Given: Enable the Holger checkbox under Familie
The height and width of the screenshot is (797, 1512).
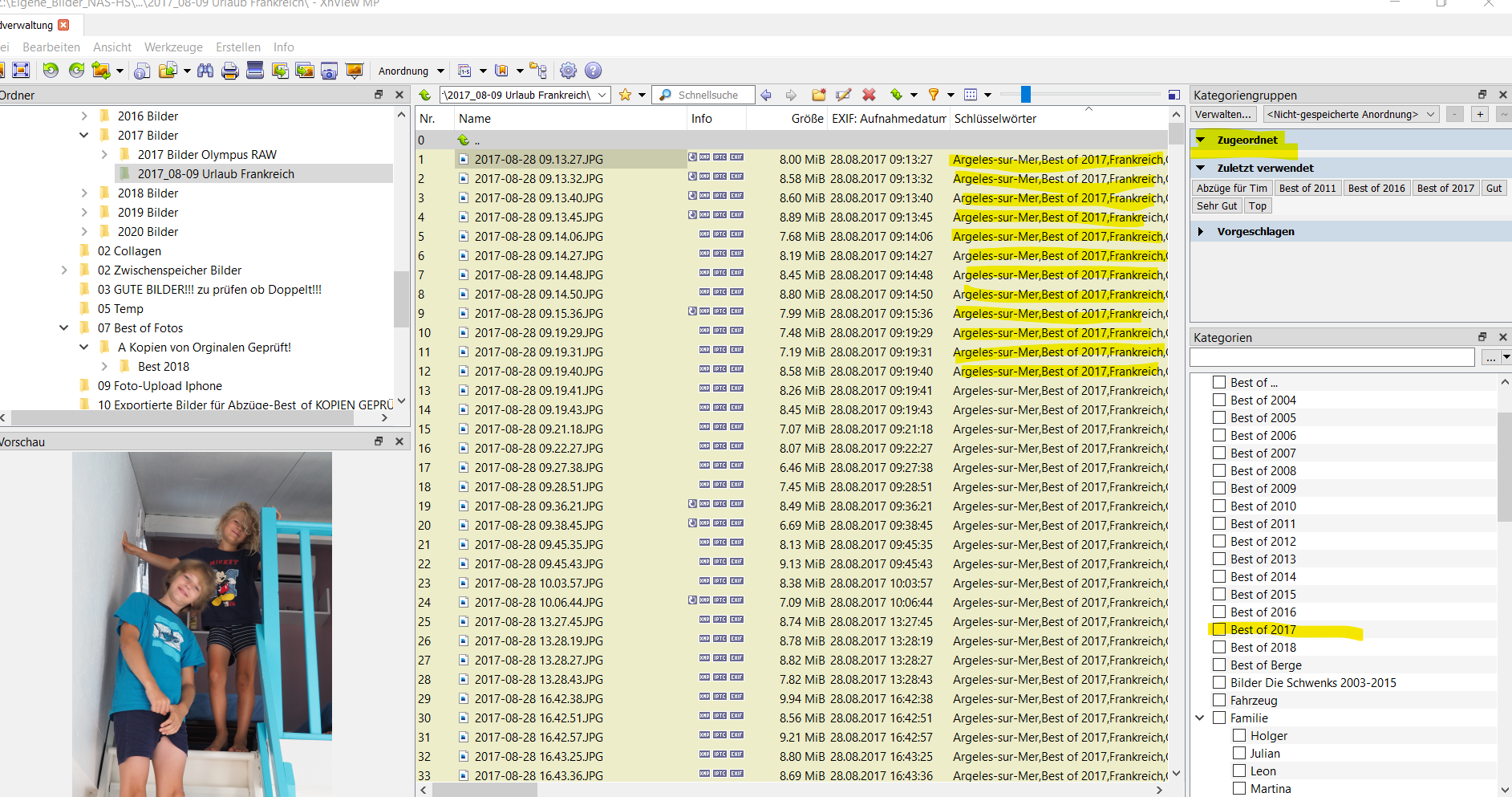Looking at the screenshot, I should (1239, 735).
